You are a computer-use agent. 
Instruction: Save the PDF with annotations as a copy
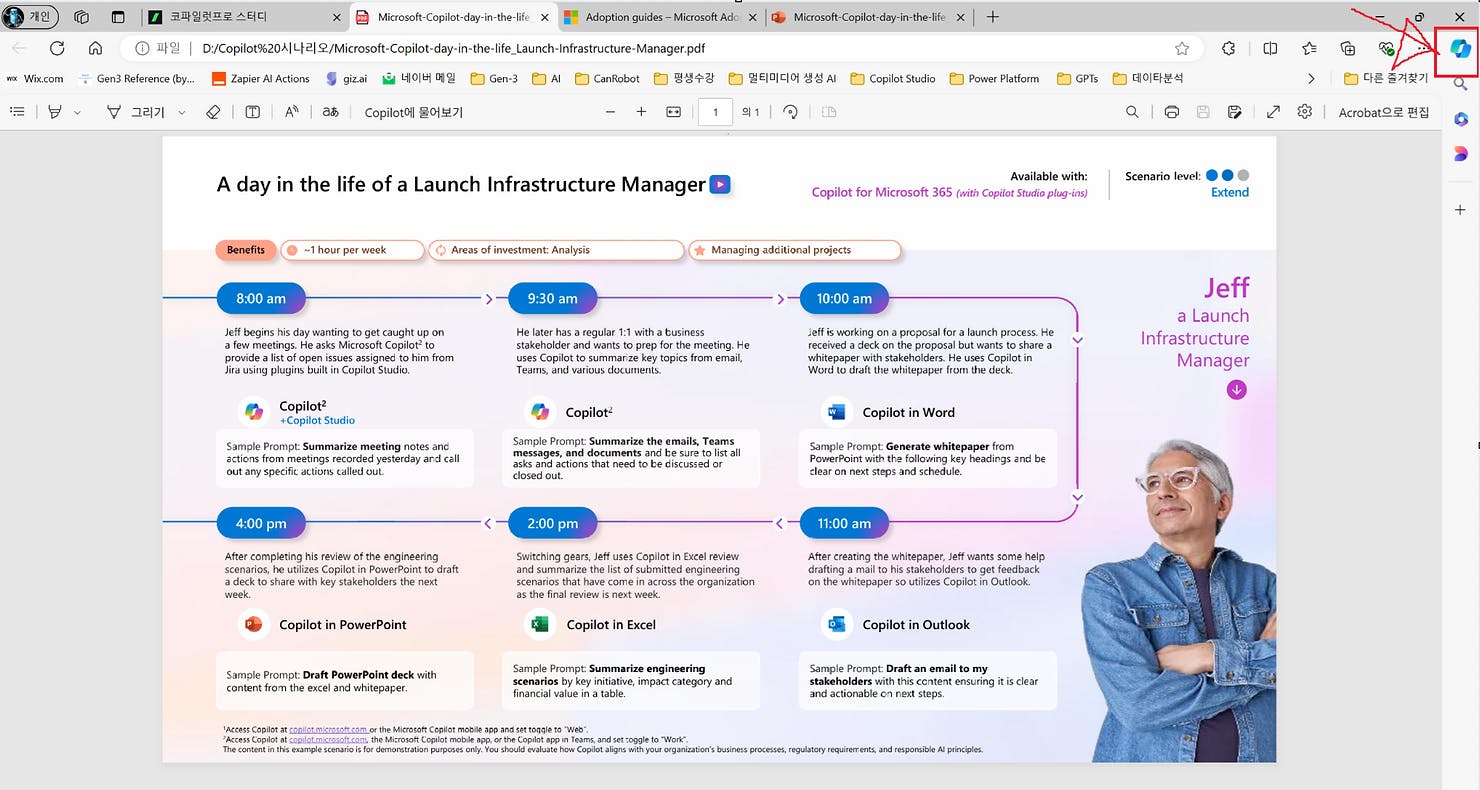pos(1235,112)
